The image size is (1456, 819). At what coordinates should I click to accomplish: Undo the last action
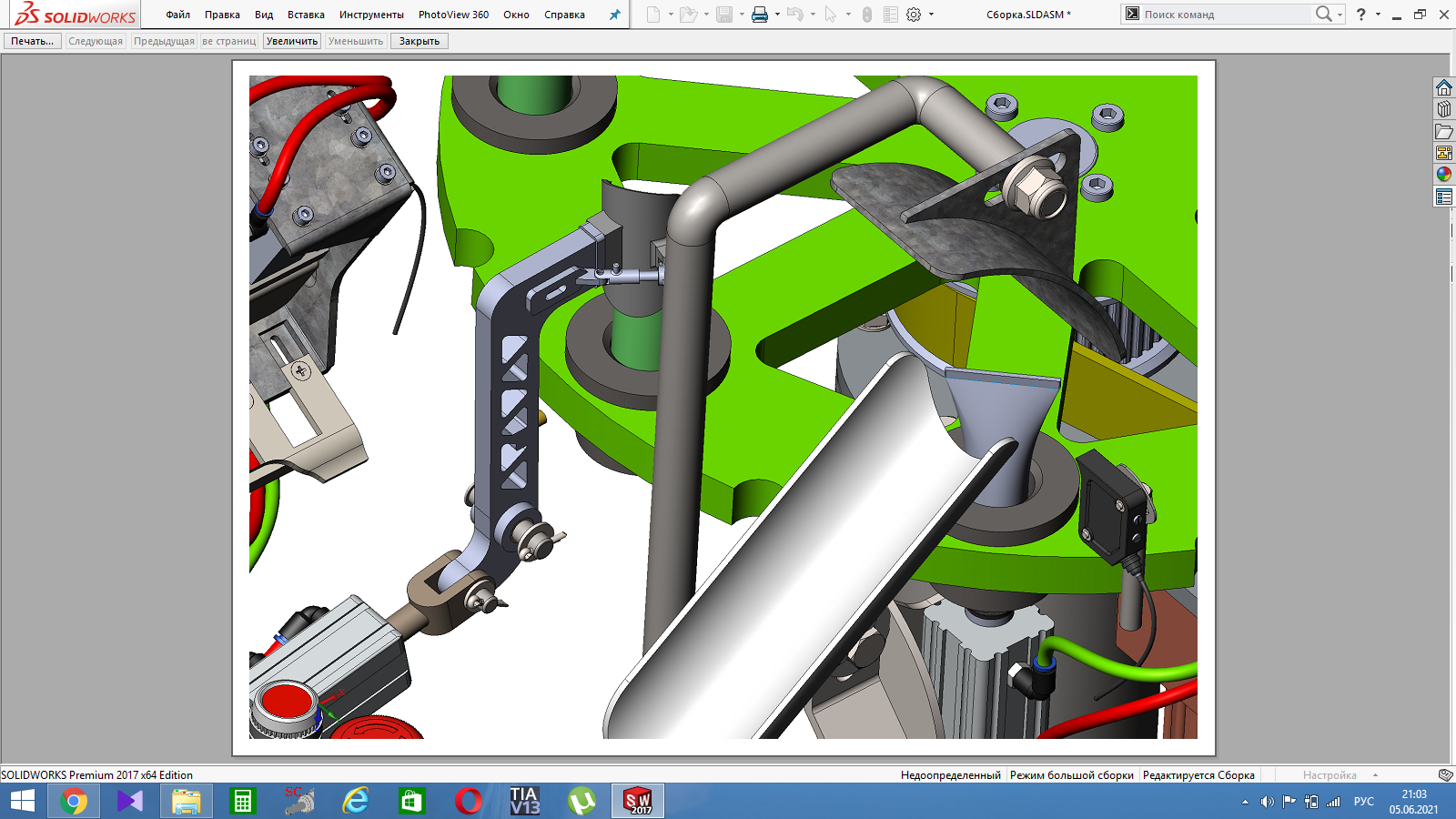coord(795,15)
